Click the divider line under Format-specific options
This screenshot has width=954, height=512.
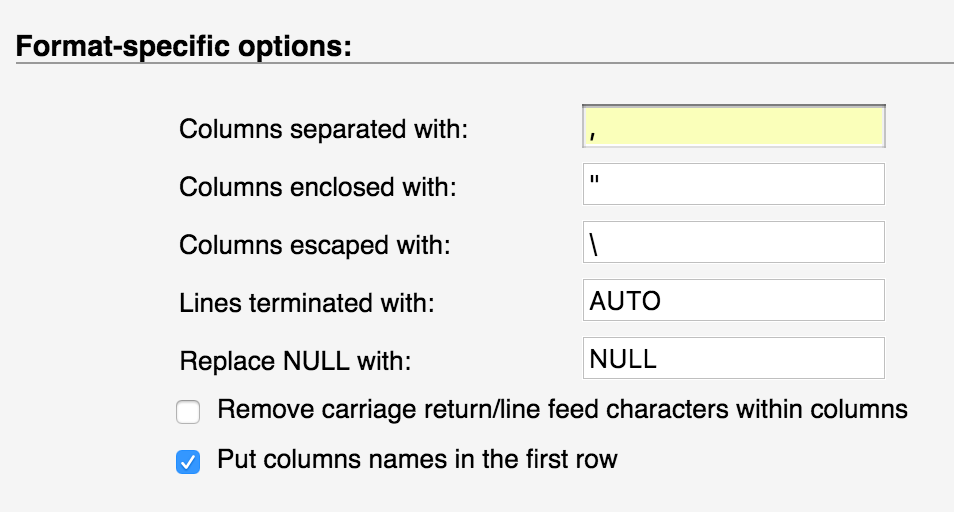(x=480, y=64)
